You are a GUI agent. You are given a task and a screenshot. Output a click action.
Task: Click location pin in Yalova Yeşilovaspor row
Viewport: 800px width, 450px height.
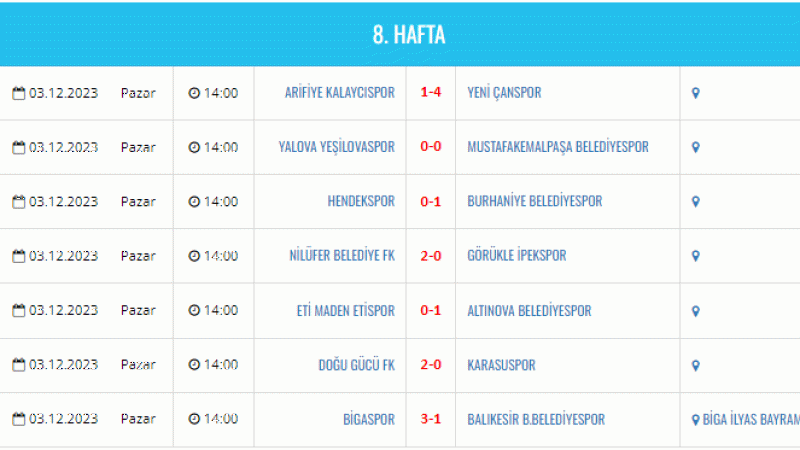(x=695, y=147)
